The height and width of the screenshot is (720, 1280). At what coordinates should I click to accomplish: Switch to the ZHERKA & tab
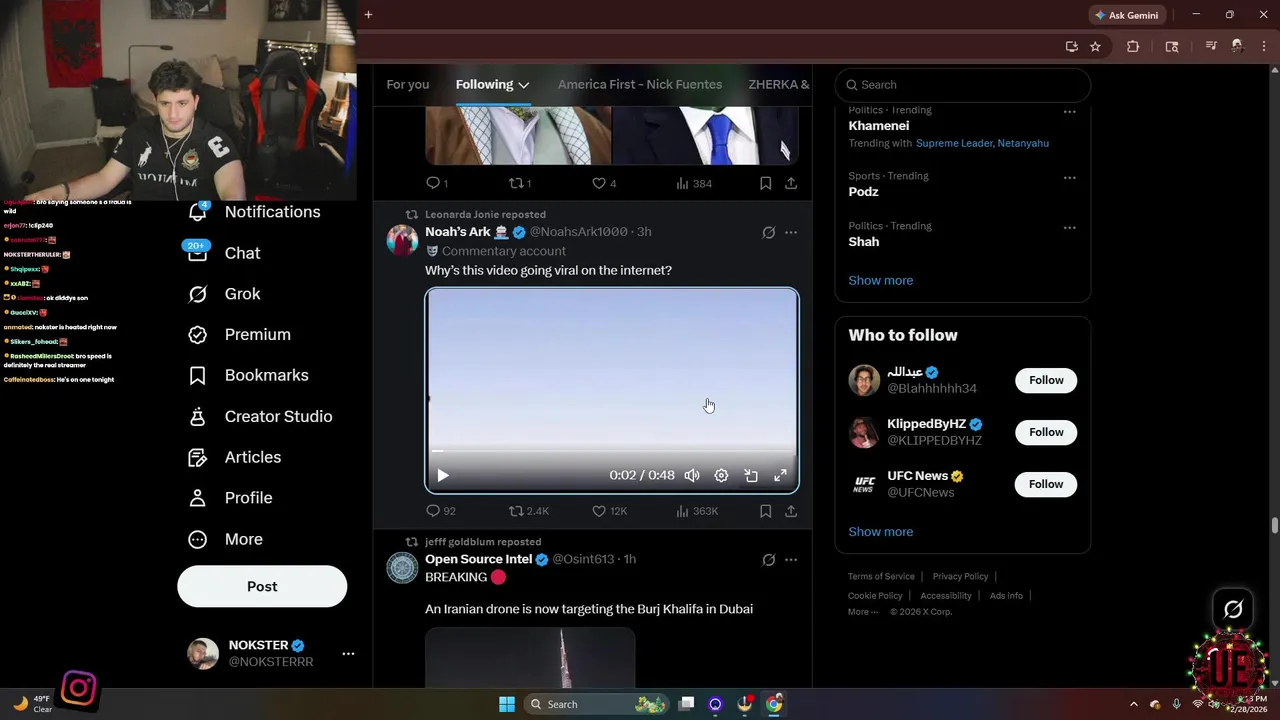[x=779, y=84]
